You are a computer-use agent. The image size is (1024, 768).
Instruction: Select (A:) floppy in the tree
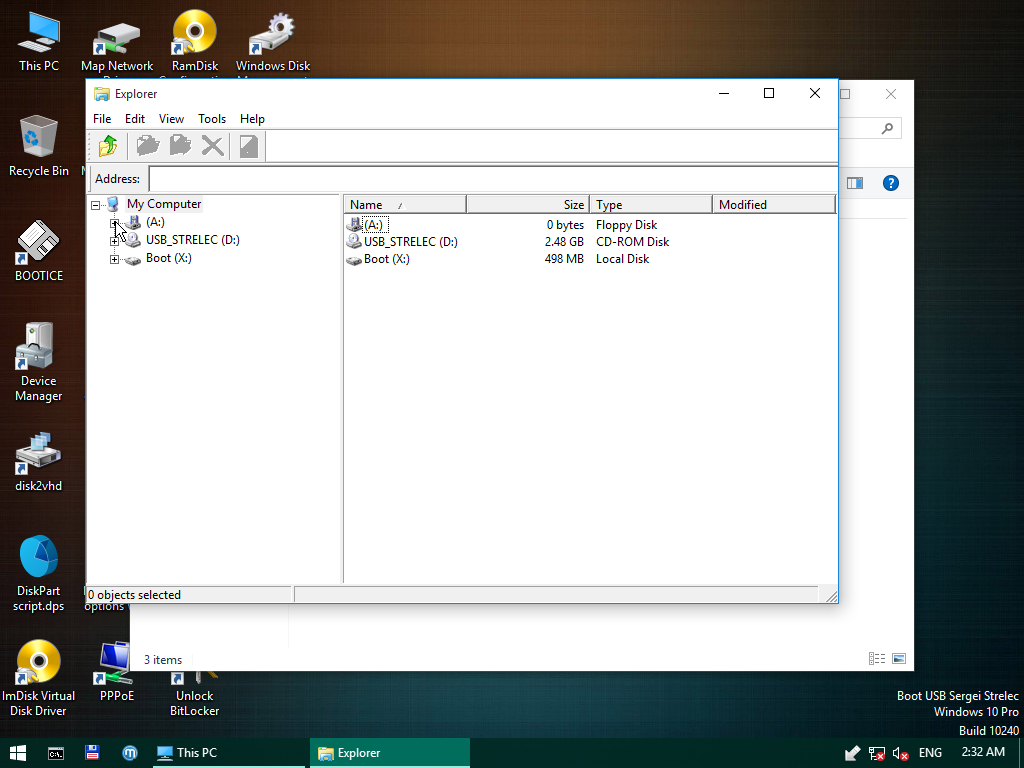coord(155,222)
